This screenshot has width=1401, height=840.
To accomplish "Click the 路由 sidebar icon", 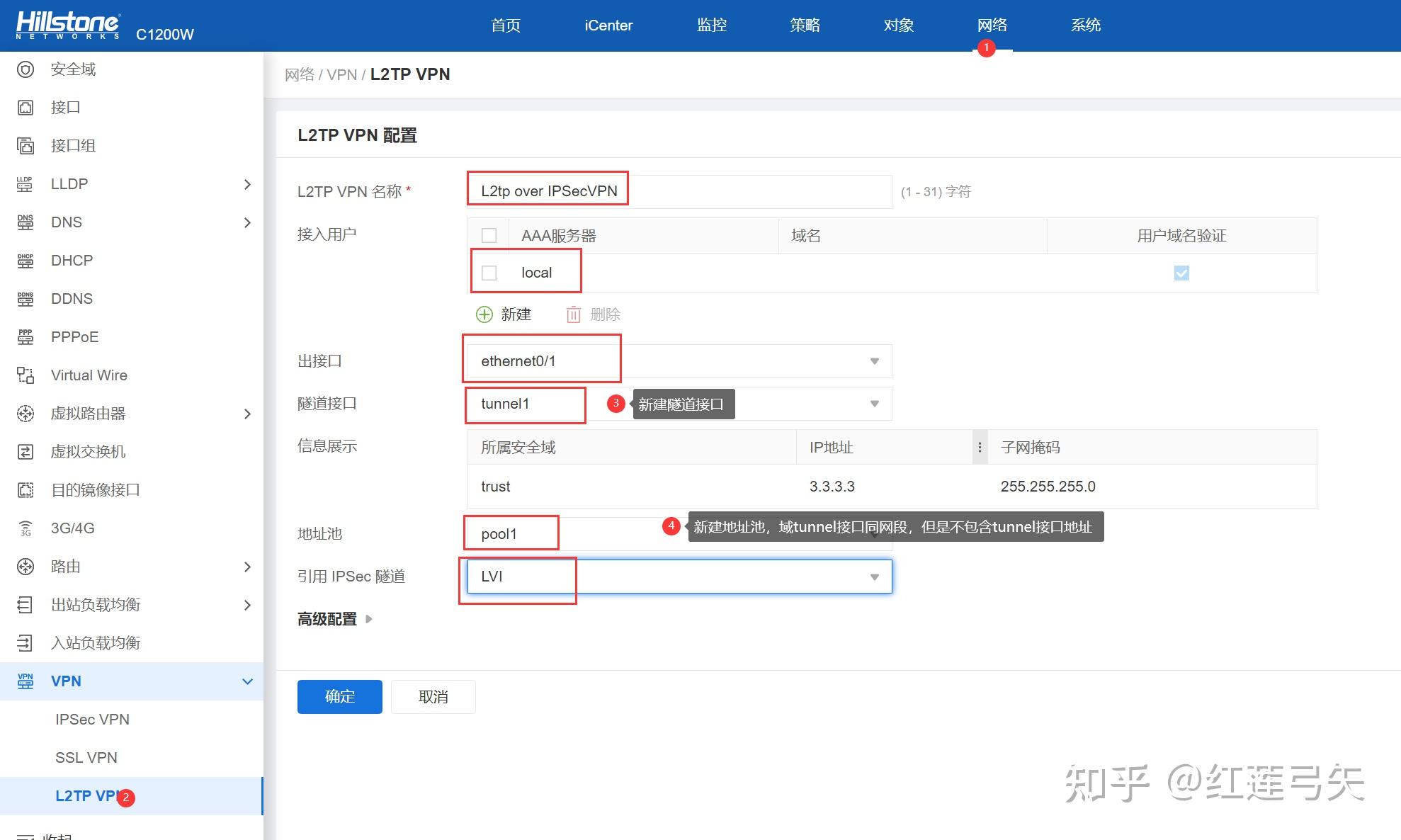I will point(25,567).
